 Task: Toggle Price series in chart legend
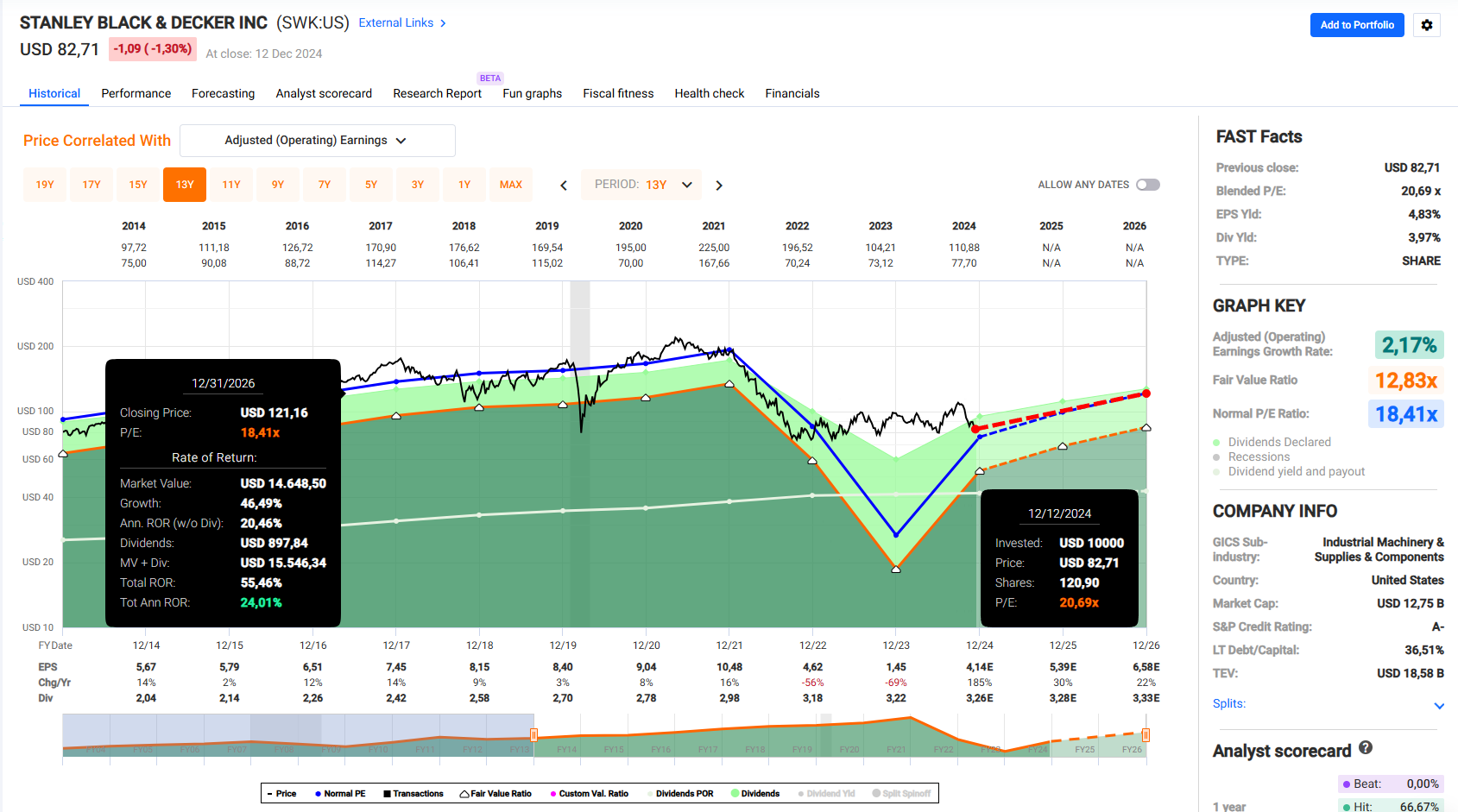[x=281, y=794]
